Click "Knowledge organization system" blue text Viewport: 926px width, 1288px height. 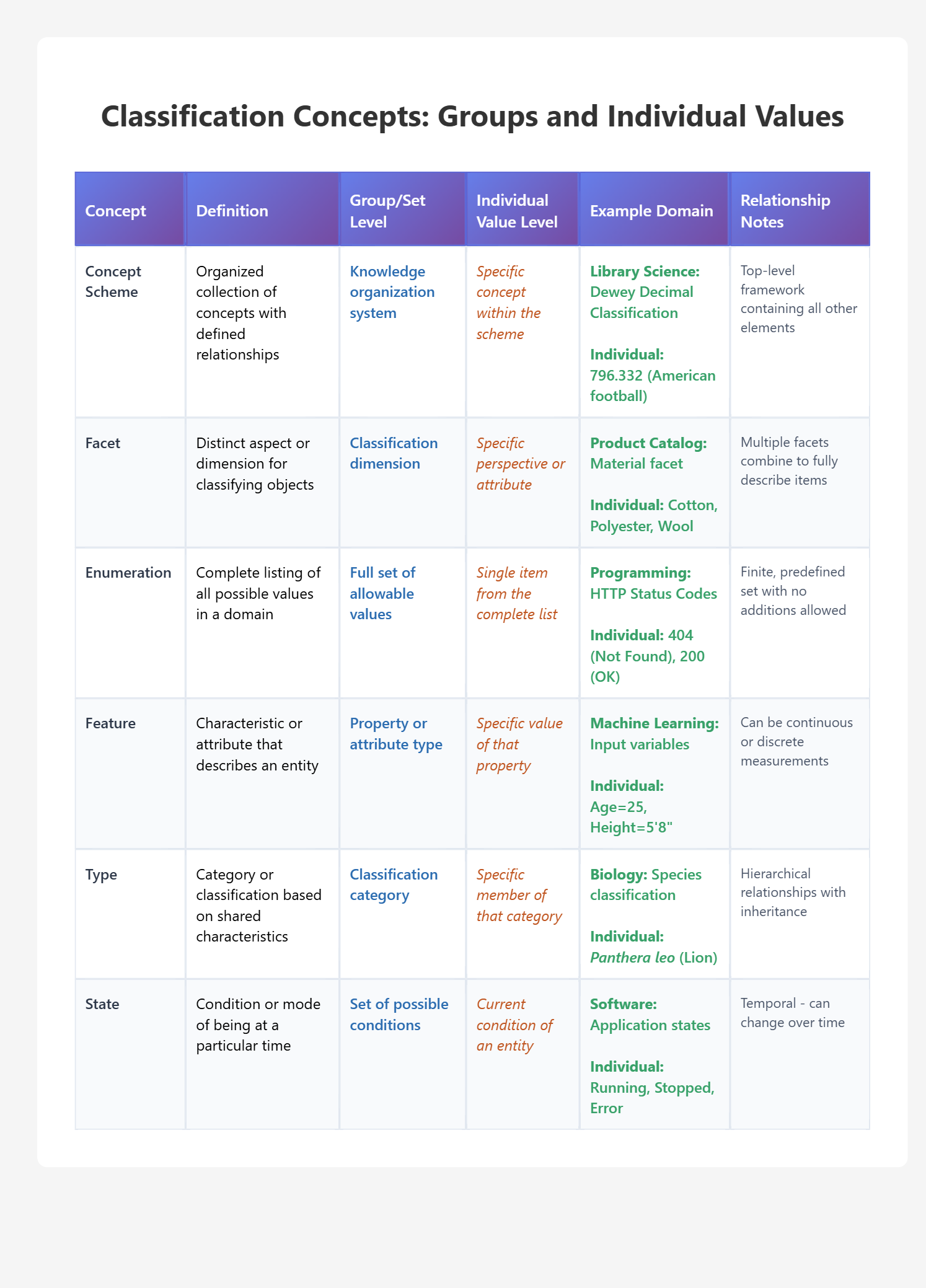(x=392, y=292)
